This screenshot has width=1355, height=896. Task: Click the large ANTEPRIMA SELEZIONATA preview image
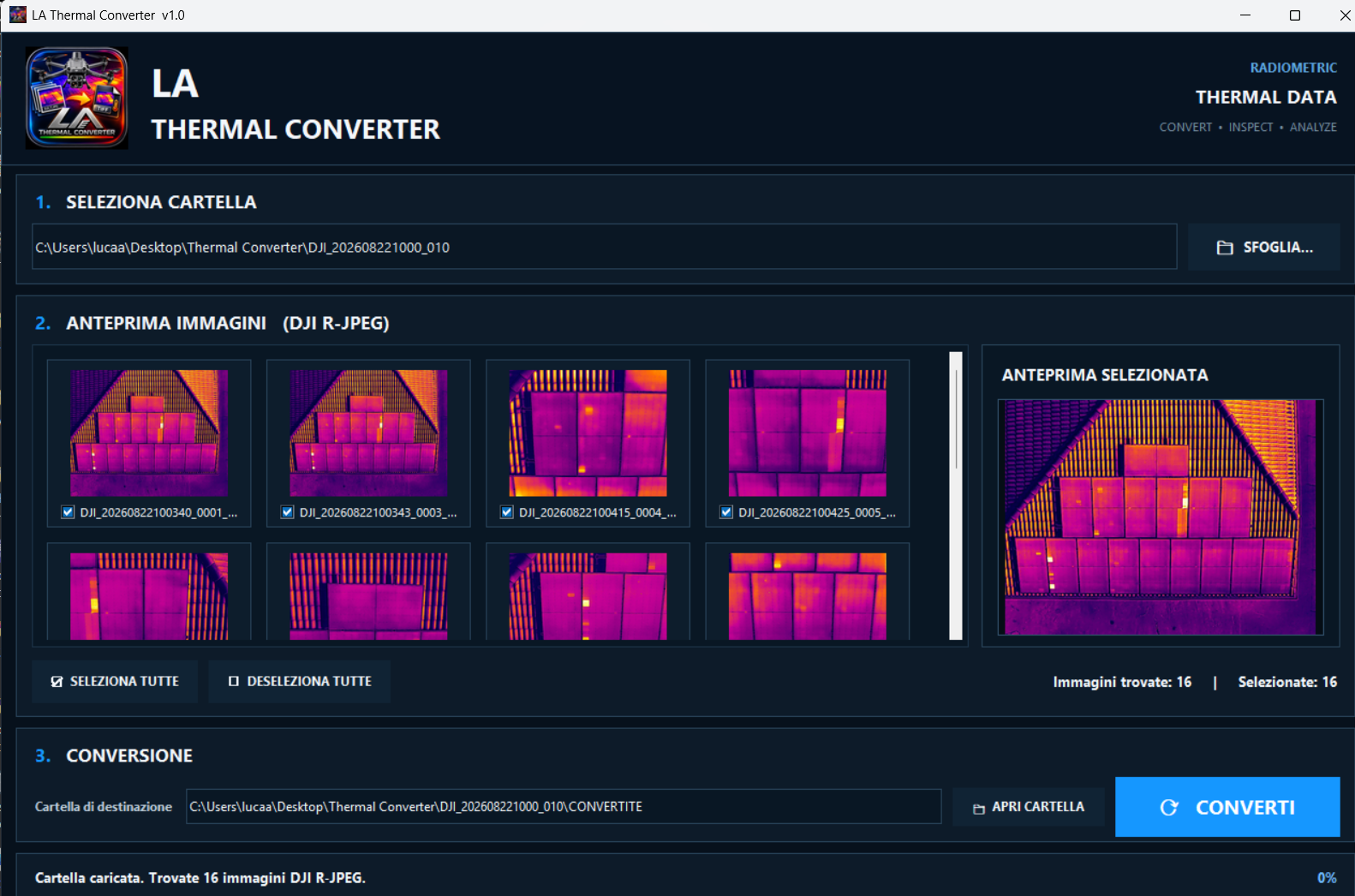1161,517
